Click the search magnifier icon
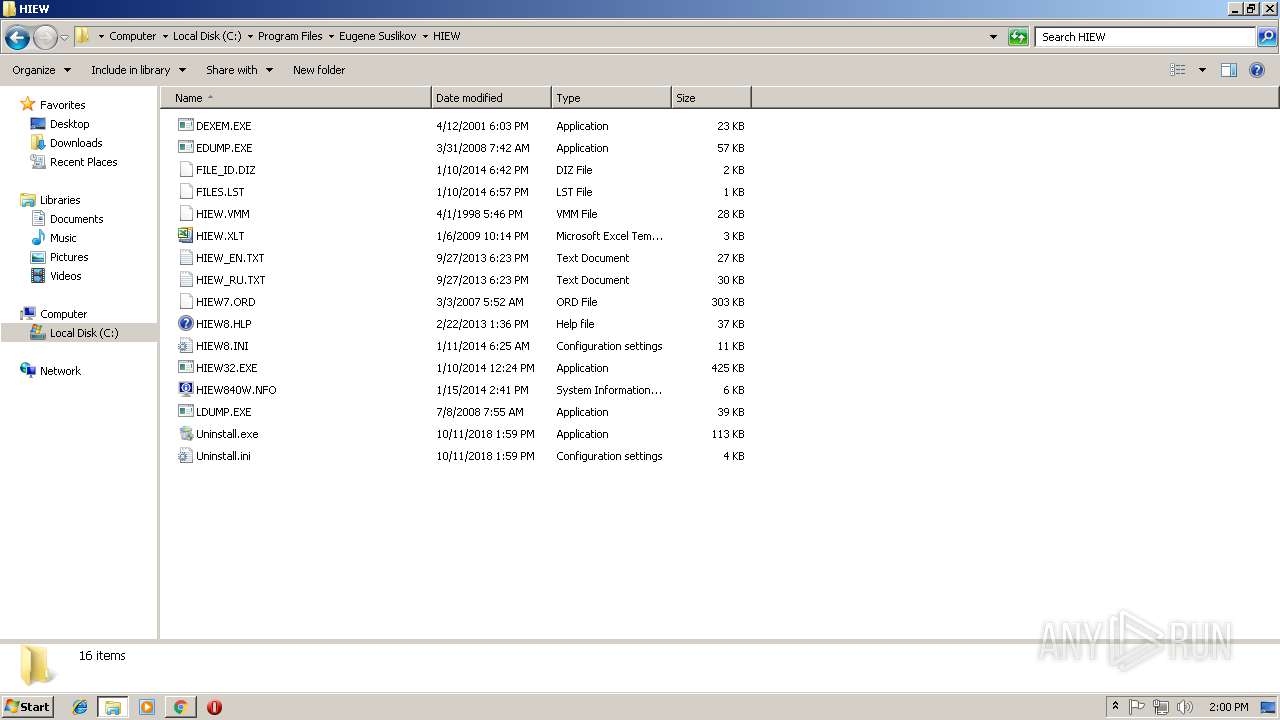 click(1267, 37)
